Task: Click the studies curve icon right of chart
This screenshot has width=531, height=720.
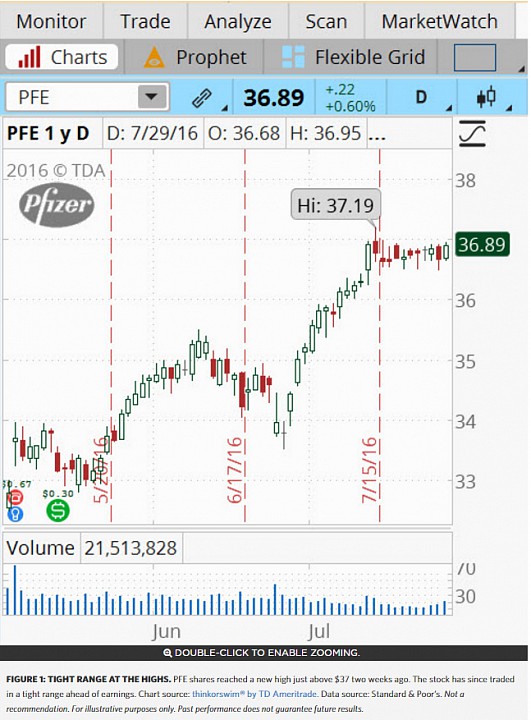Action: pos(473,134)
